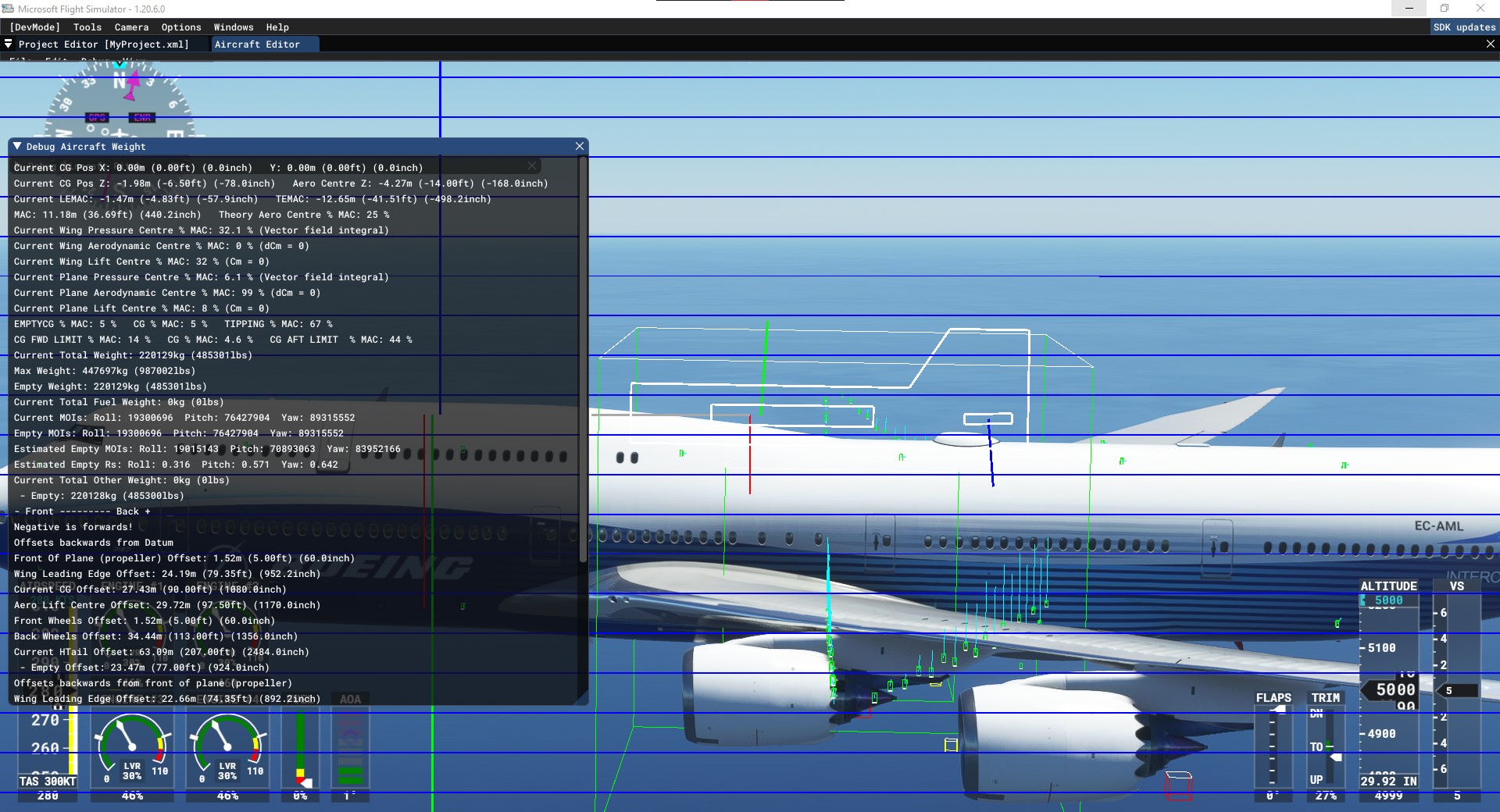Collapse the Project Editor [MyProject.xml] panel
Viewport: 1500px width, 812px height.
8,45
